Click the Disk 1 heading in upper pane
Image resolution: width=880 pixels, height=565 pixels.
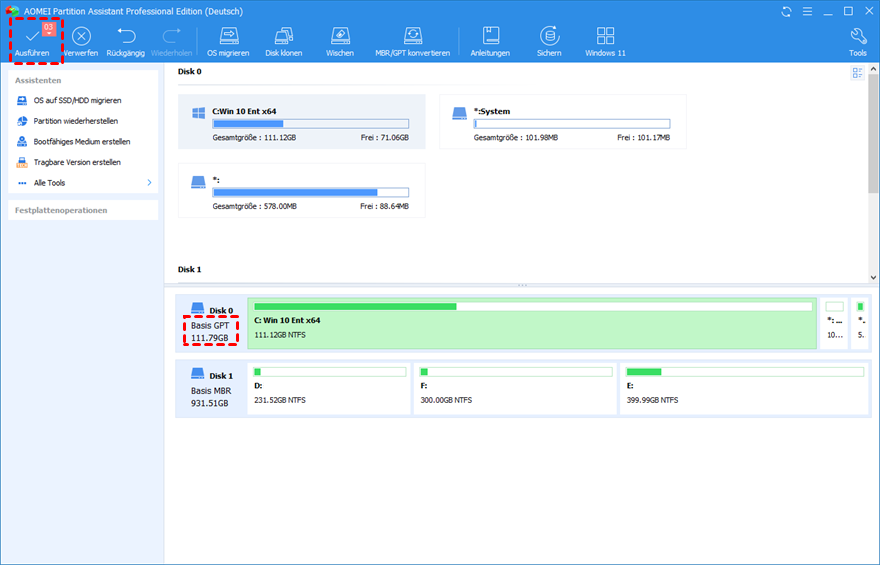click(x=190, y=270)
